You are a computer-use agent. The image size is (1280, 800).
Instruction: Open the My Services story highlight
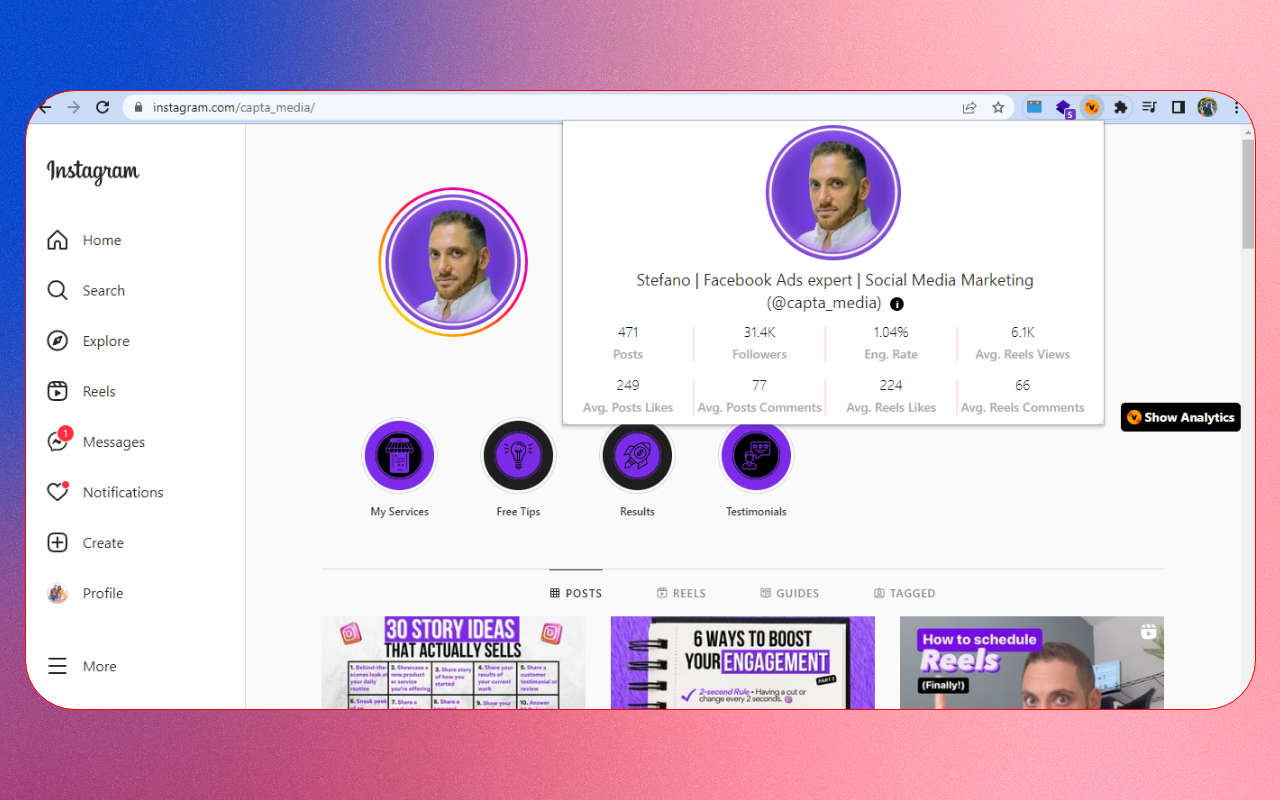[399, 456]
